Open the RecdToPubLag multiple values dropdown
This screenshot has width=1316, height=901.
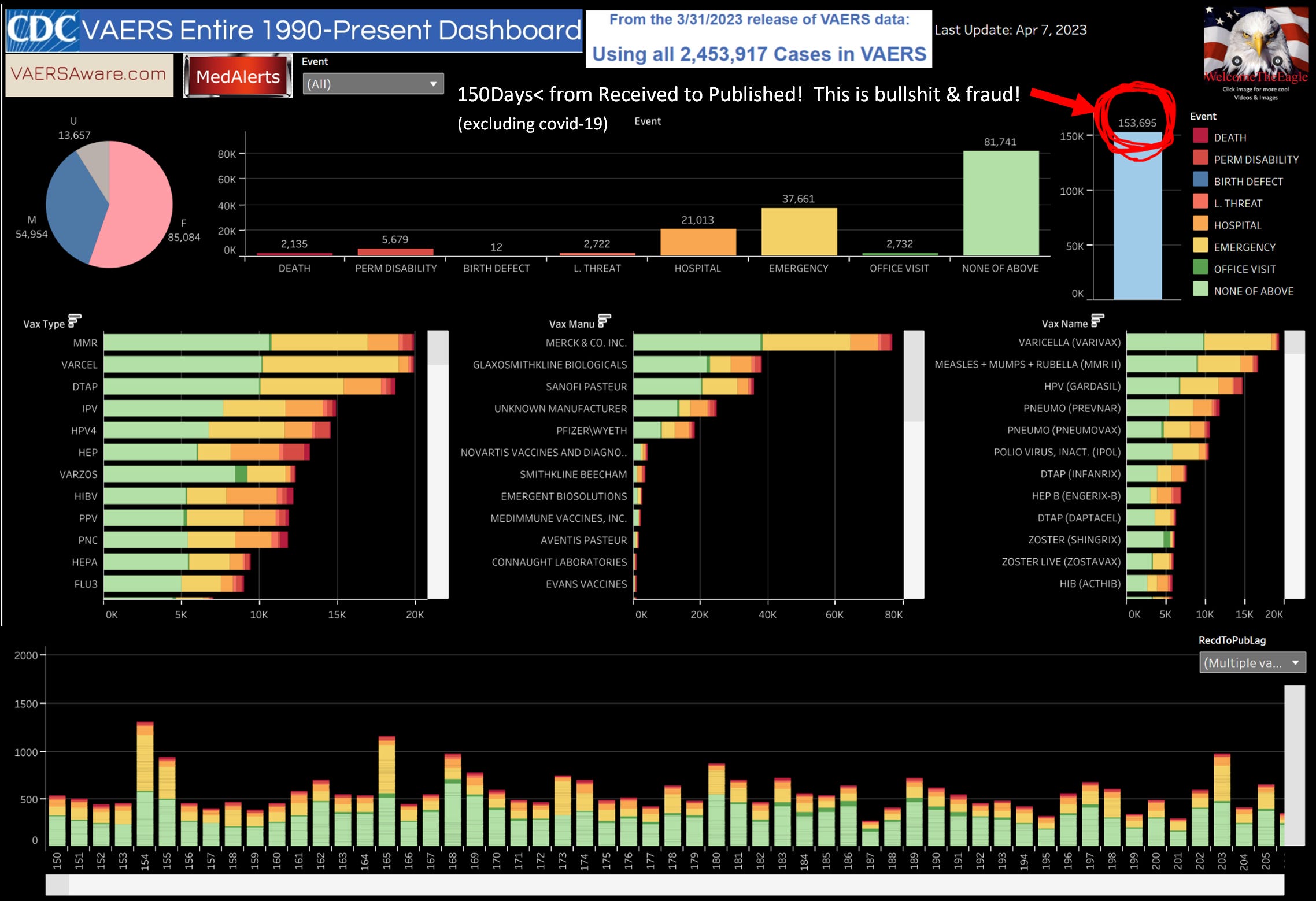1252,663
